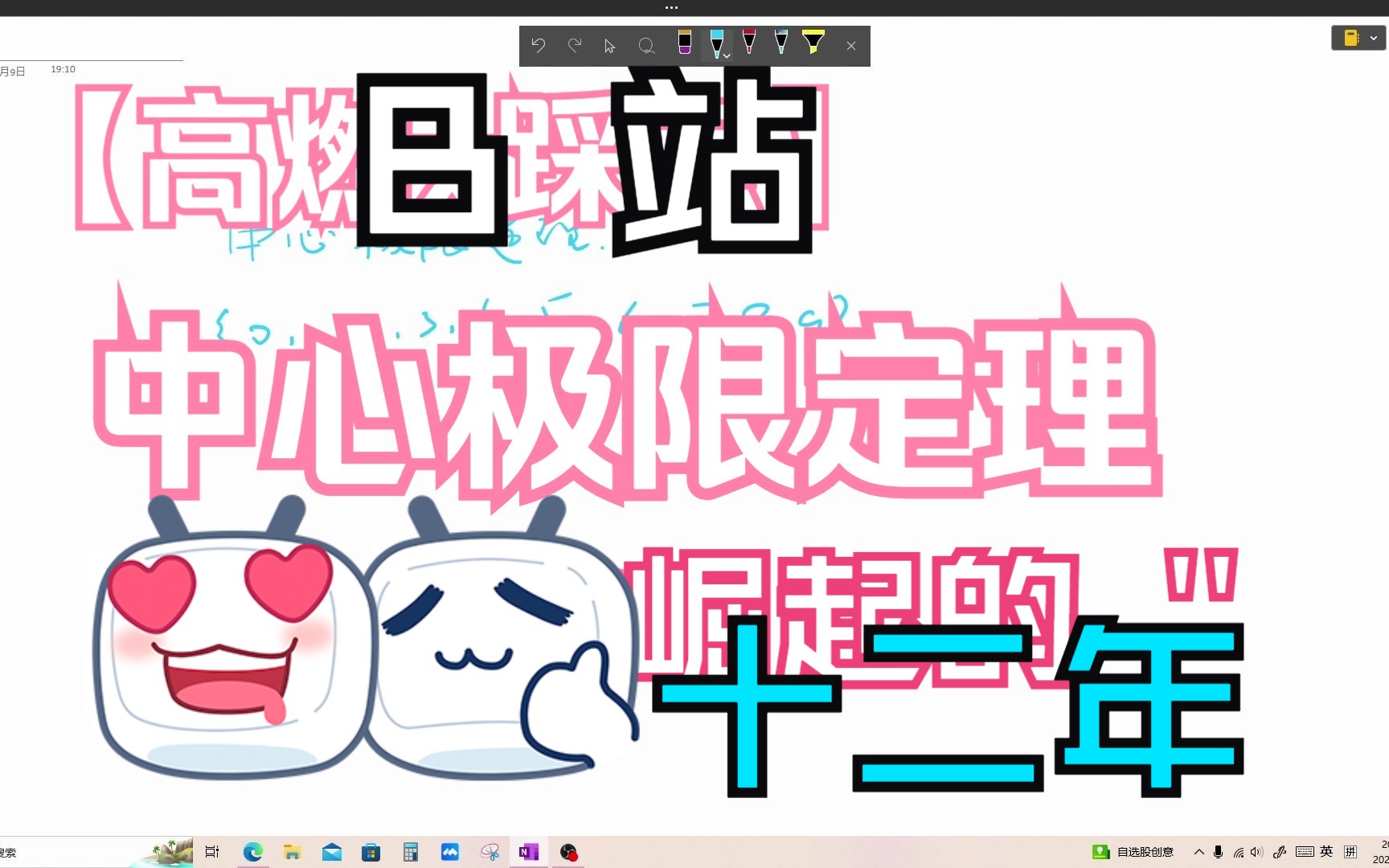Click the yellow notebook icon top right
The image size is (1389, 868).
(x=1351, y=38)
